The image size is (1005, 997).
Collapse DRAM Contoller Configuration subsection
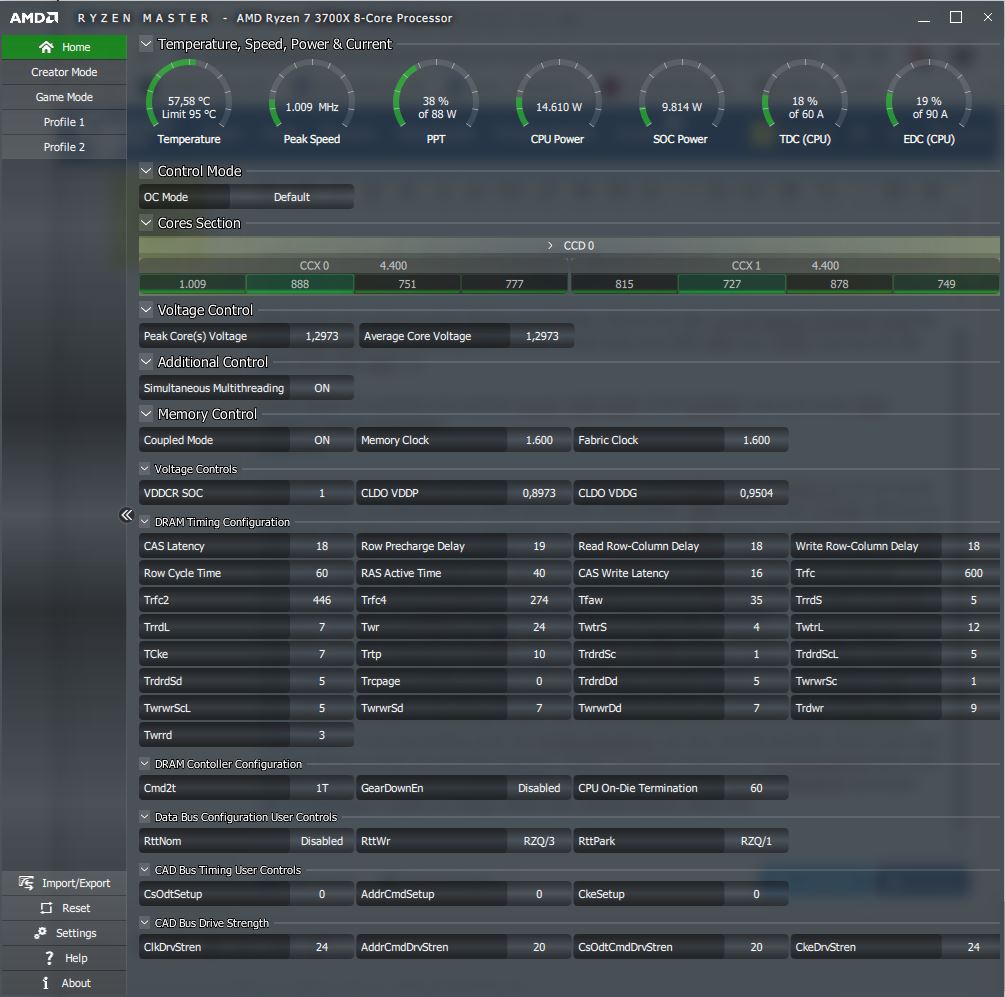[x=145, y=763]
